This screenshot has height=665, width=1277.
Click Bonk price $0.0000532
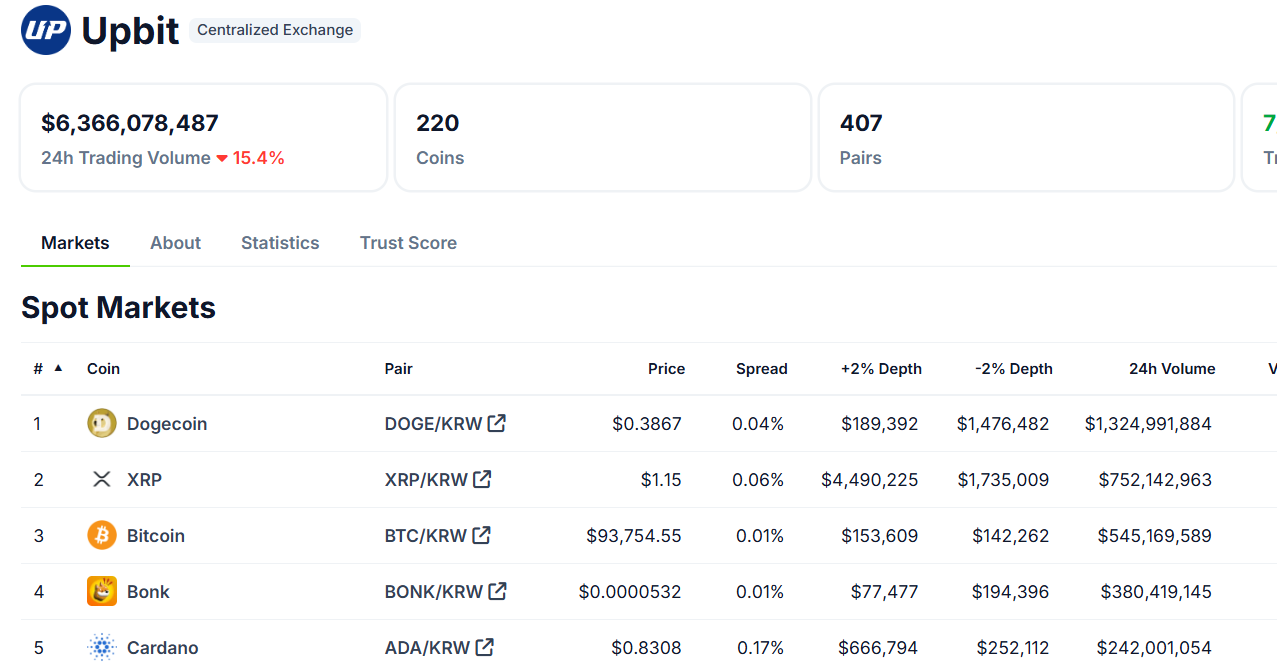[630, 592]
